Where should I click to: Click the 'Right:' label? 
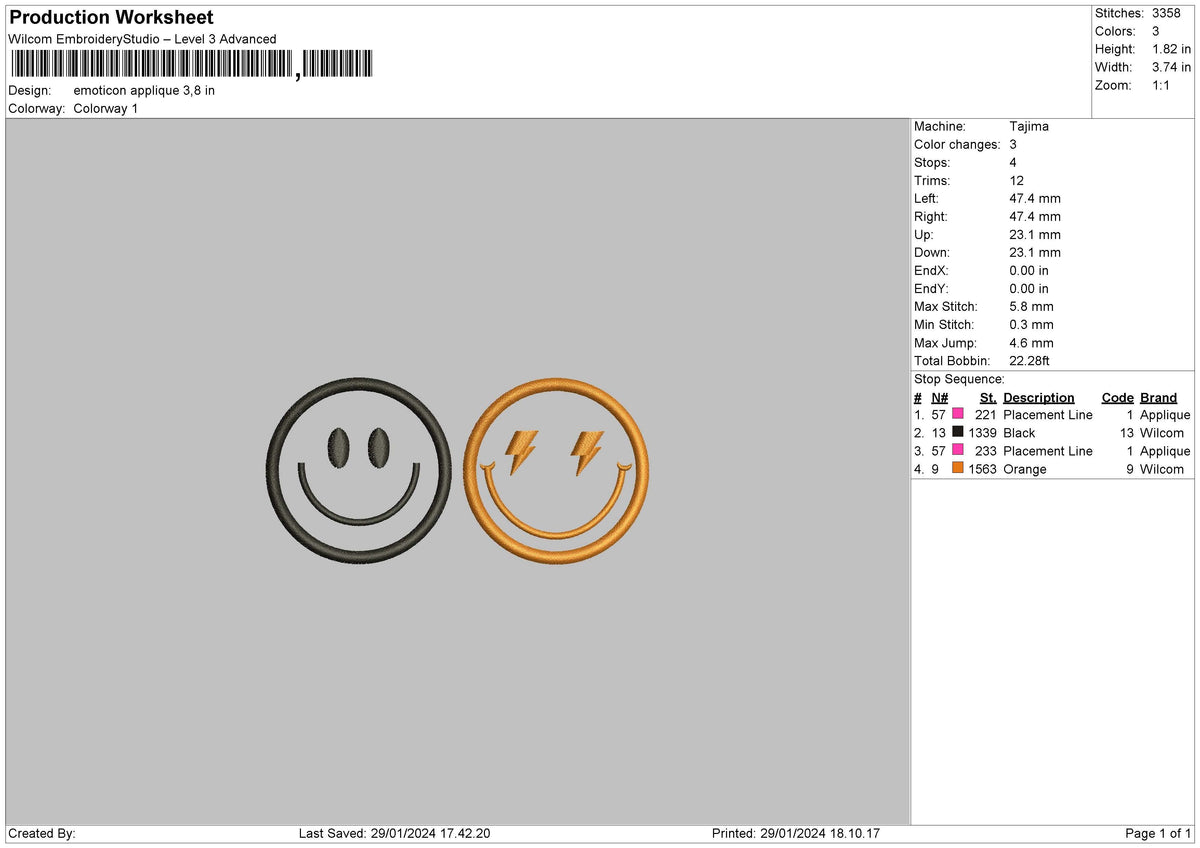click(x=931, y=216)
